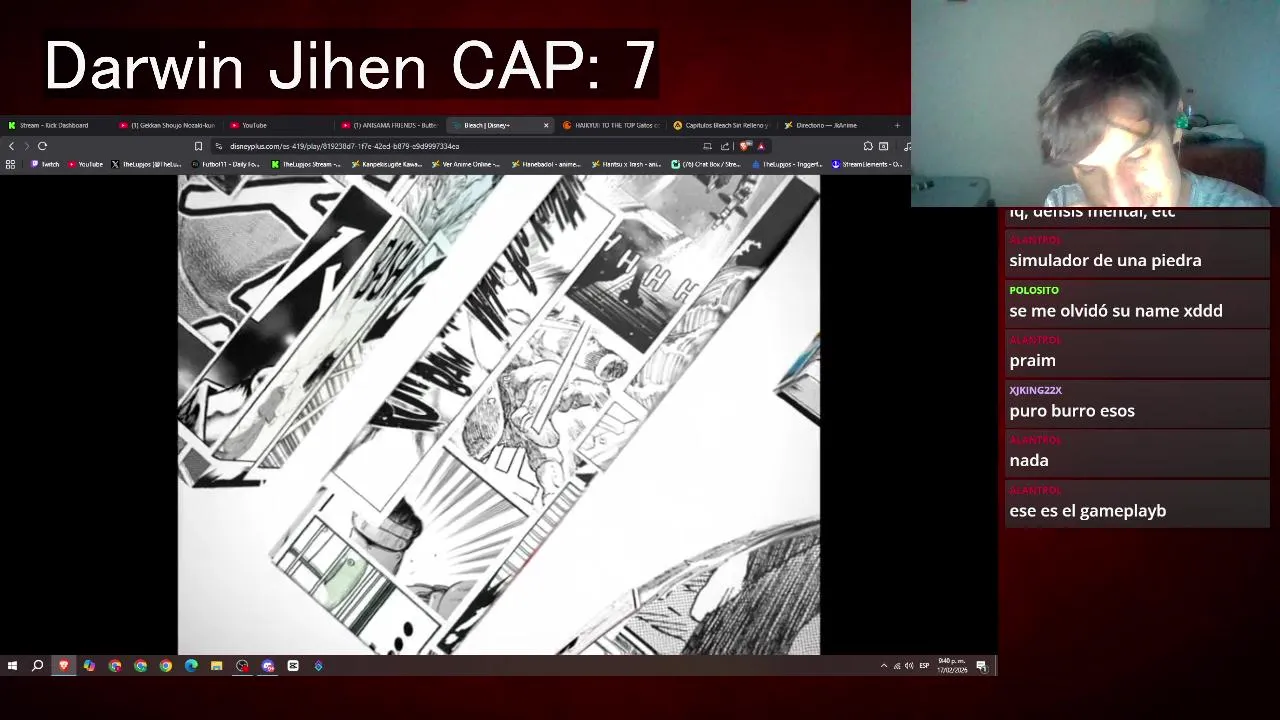The height and width of the screenshot is (720, 1280).
Task: Open the Windows notification center
Action: point(982,666)
